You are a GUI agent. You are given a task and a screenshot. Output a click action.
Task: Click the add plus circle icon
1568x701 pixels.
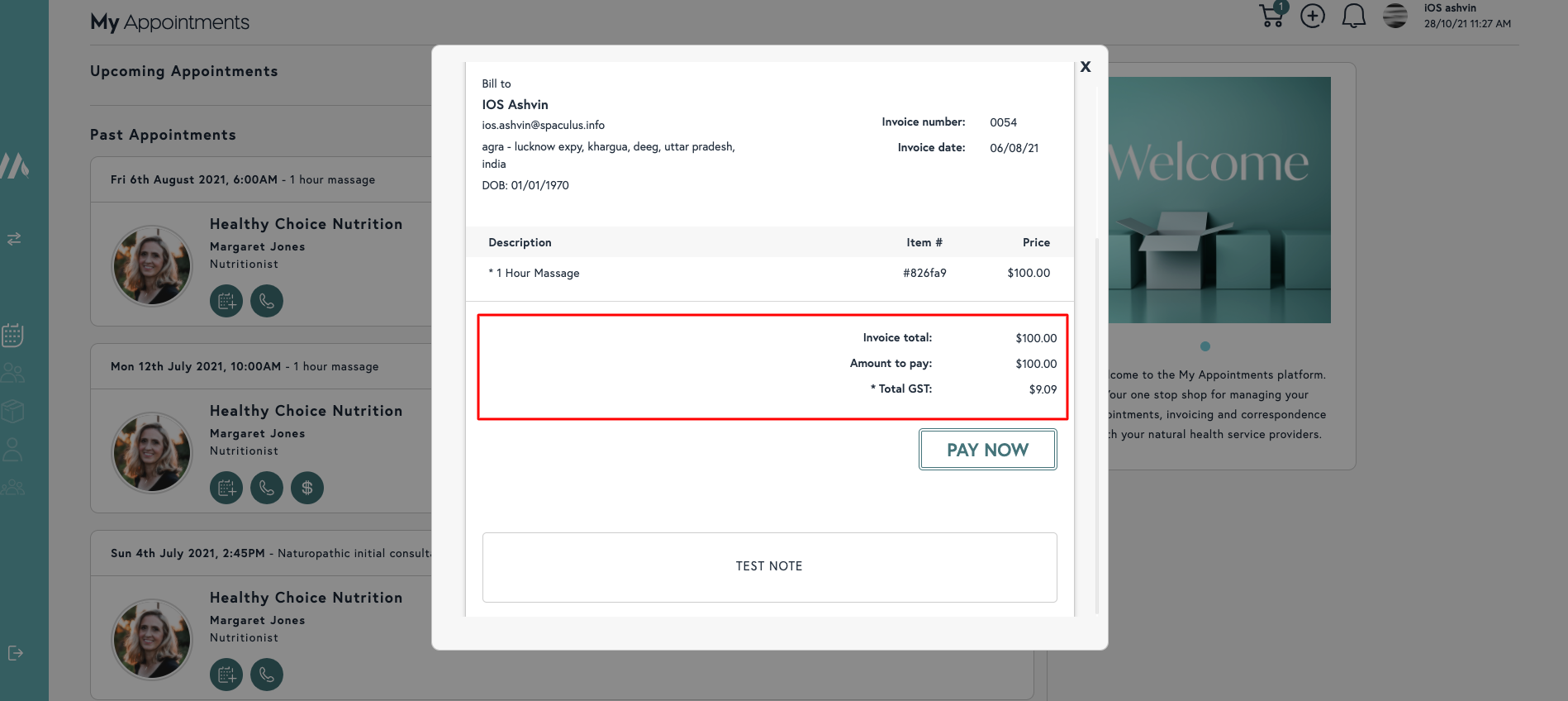pyautogui.click(x=1313, y=16)
